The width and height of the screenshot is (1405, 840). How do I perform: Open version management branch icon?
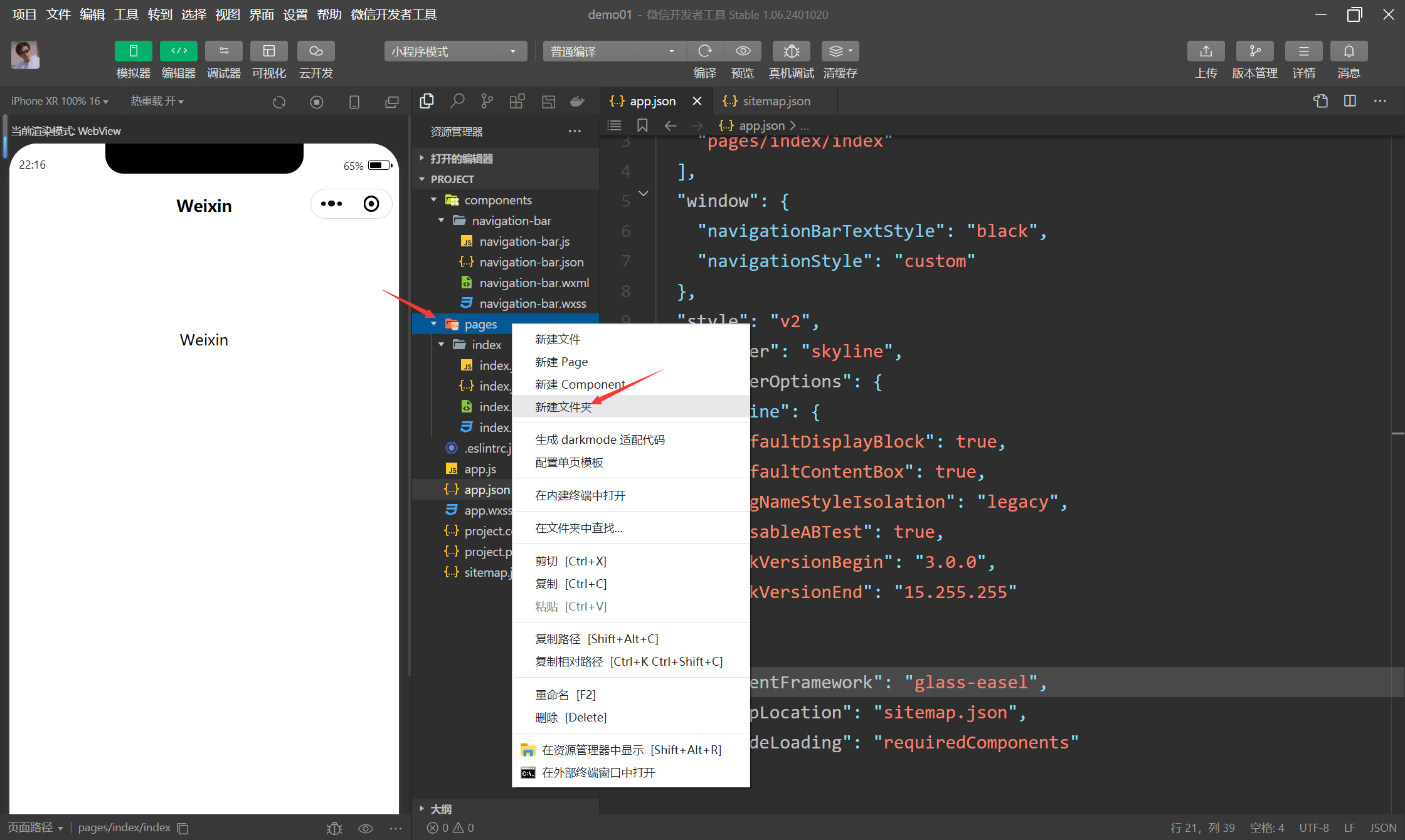(1254, 51)
